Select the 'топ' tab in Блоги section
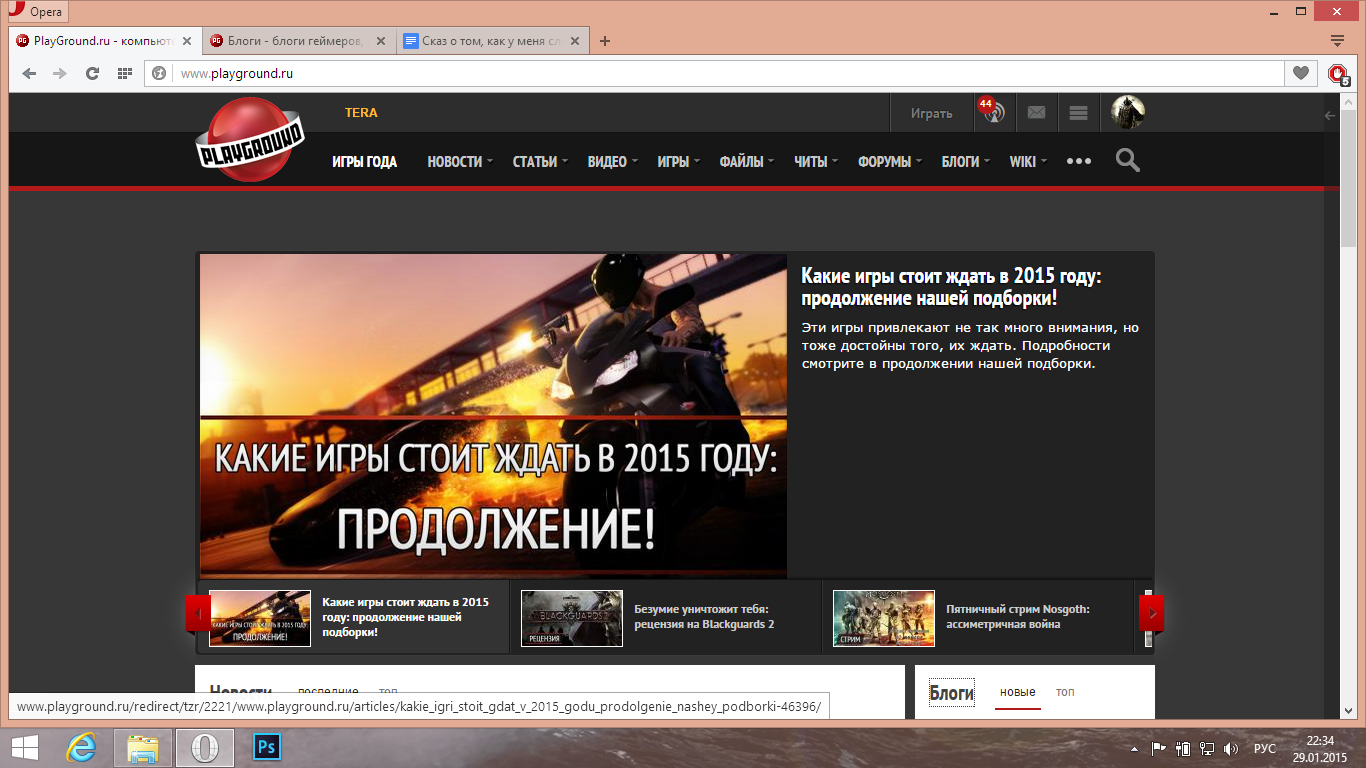 click(1065, 693)
